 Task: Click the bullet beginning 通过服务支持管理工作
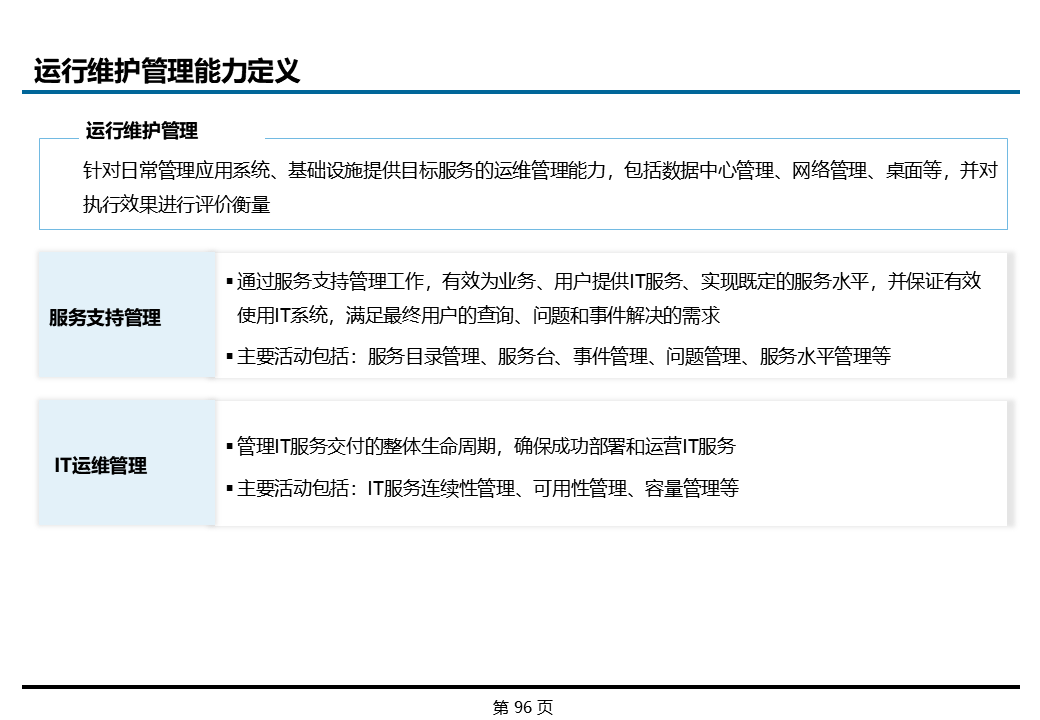click(x=603, y=281)
